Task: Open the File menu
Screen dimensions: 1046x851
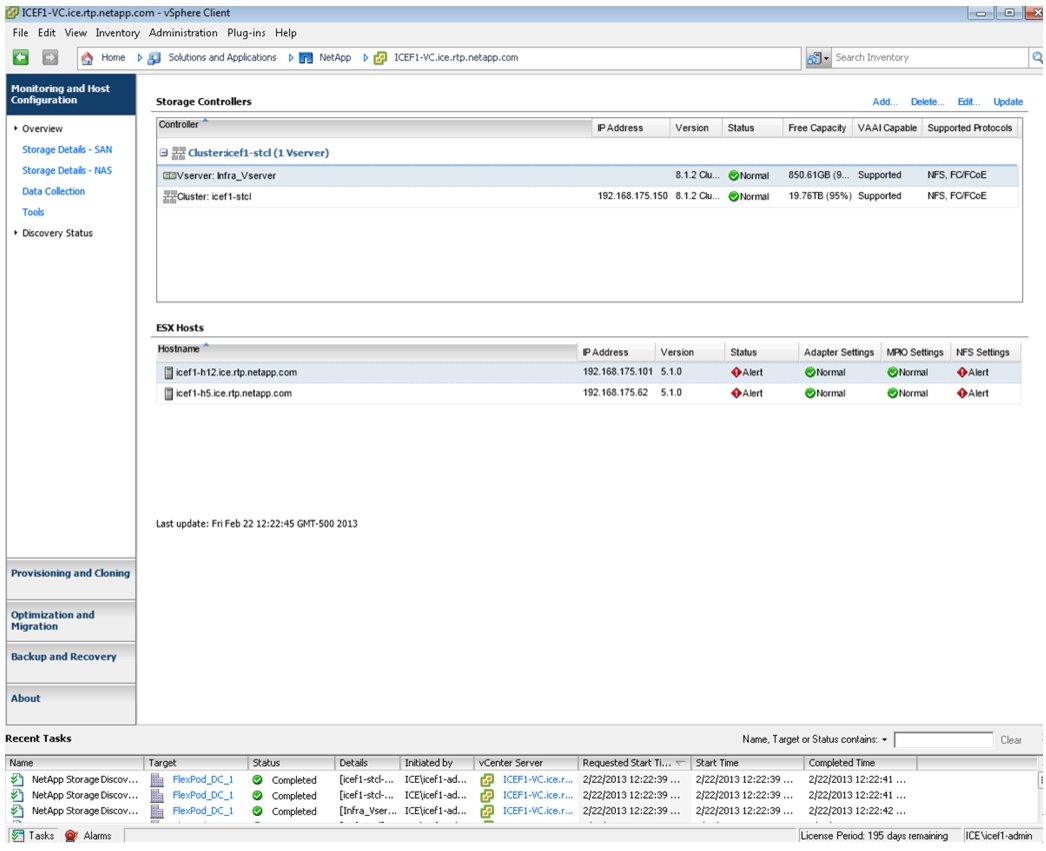Action: 21,33
